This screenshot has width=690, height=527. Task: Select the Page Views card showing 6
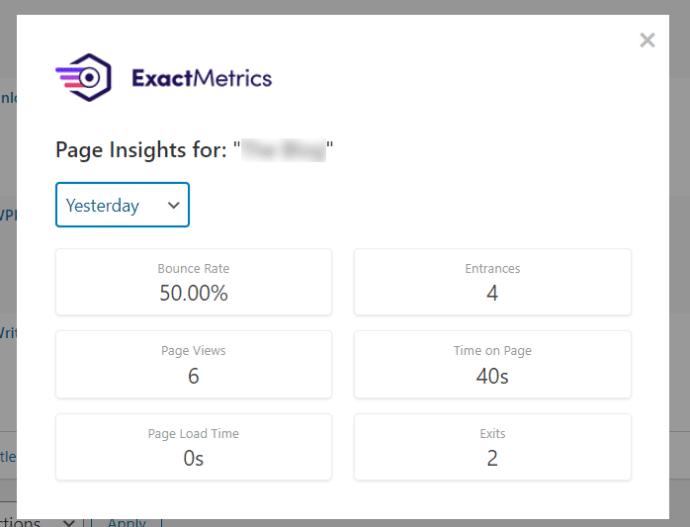coord(194,365)
